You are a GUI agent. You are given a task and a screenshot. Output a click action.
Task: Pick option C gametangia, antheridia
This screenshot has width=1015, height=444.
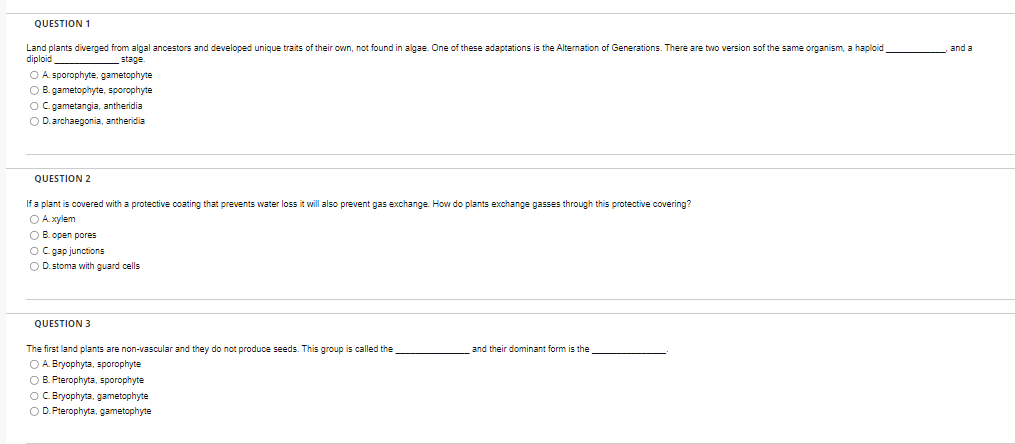[x=34, y=105]
